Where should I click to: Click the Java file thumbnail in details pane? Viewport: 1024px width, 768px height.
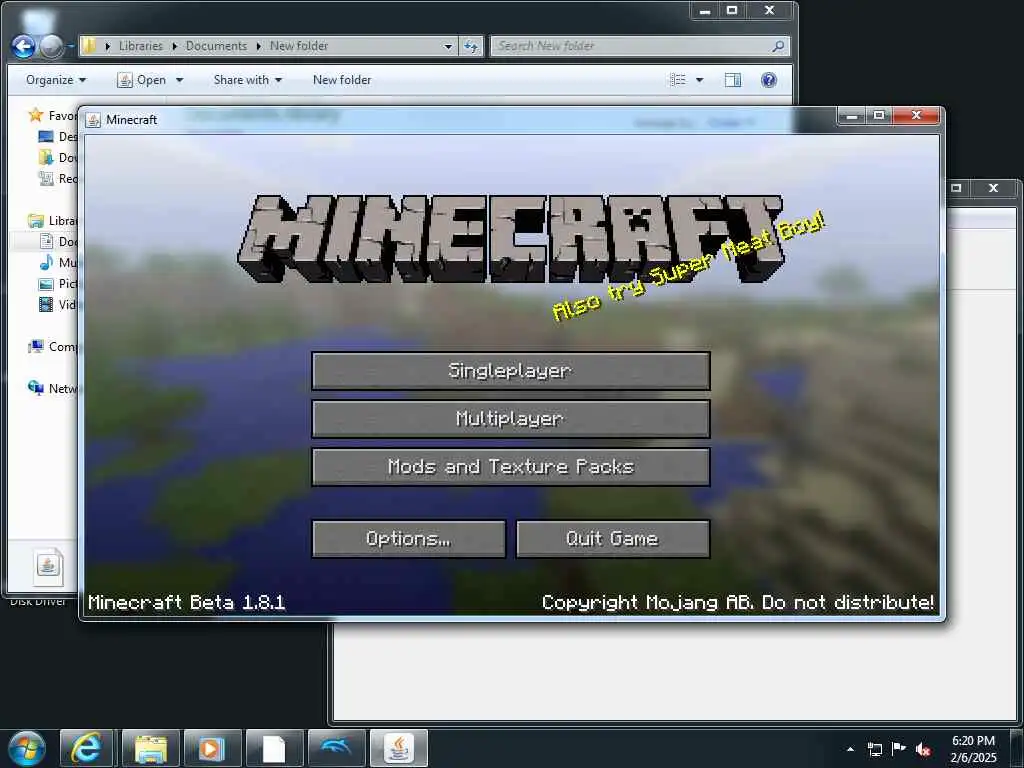pos(48,566)
